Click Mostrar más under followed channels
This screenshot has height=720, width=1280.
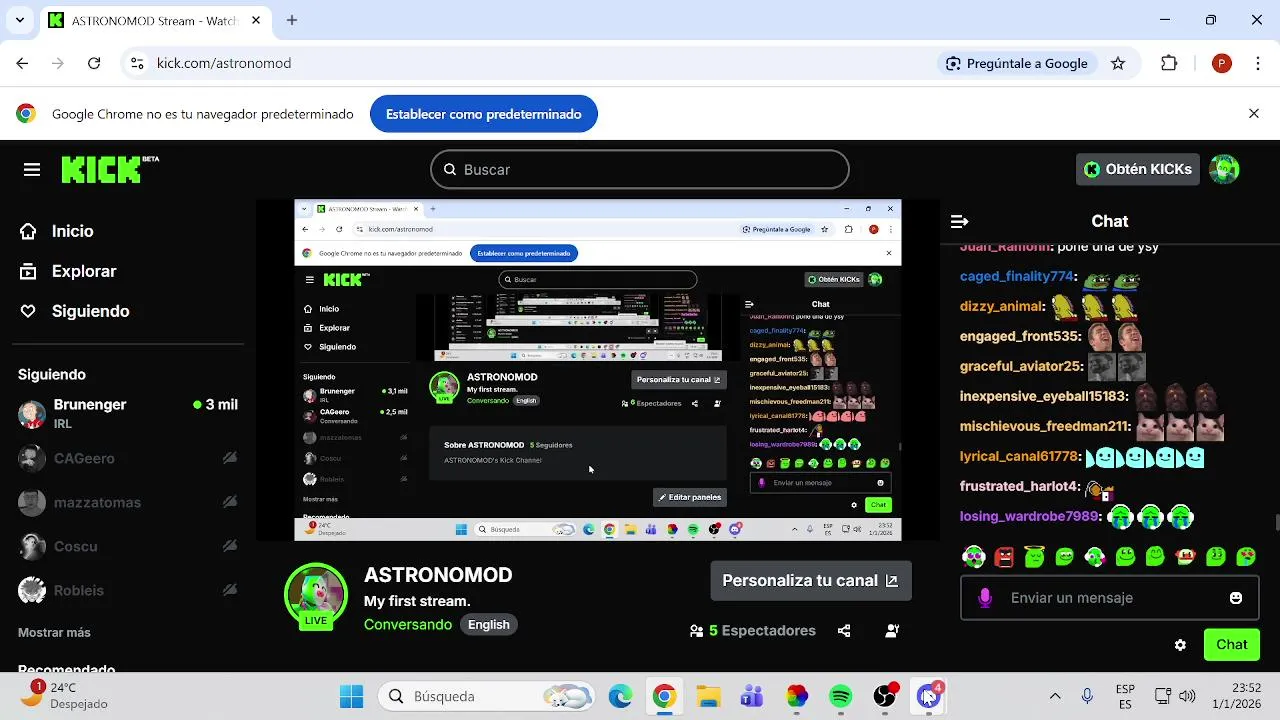point(54,632)
